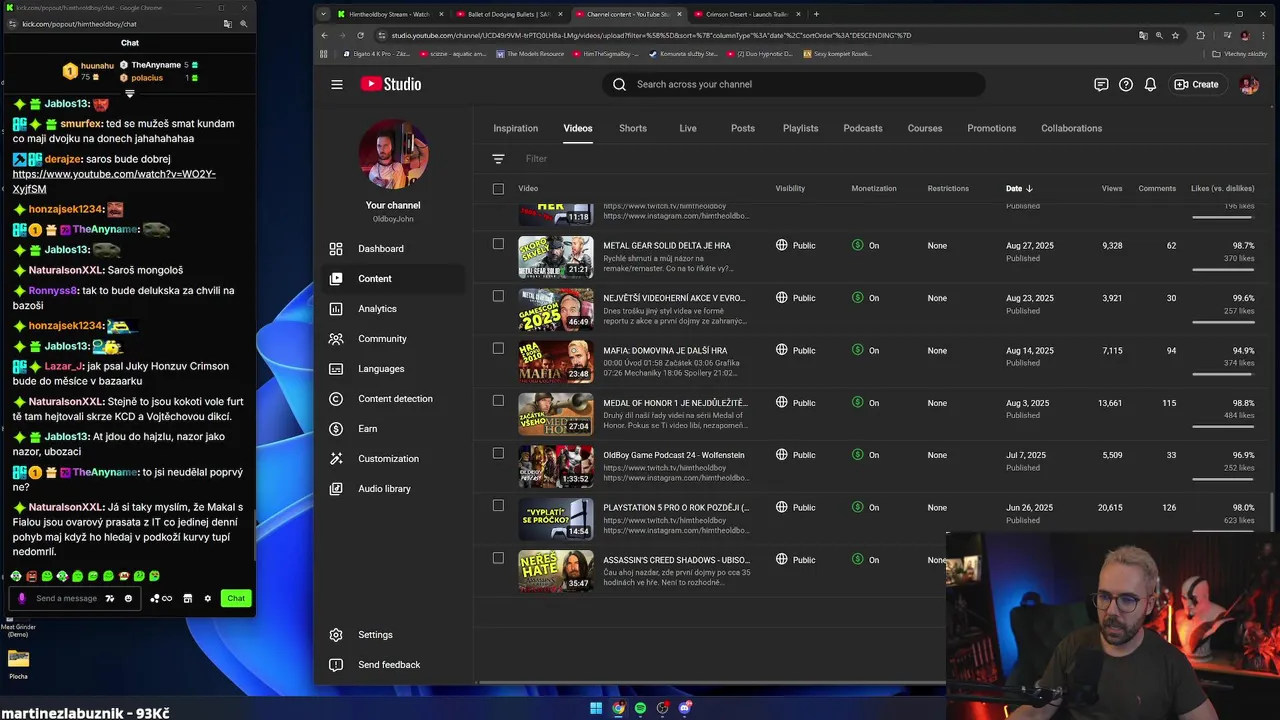
Task: Open the Studio help question-mark icon
Action: (x=1126, y=84)
